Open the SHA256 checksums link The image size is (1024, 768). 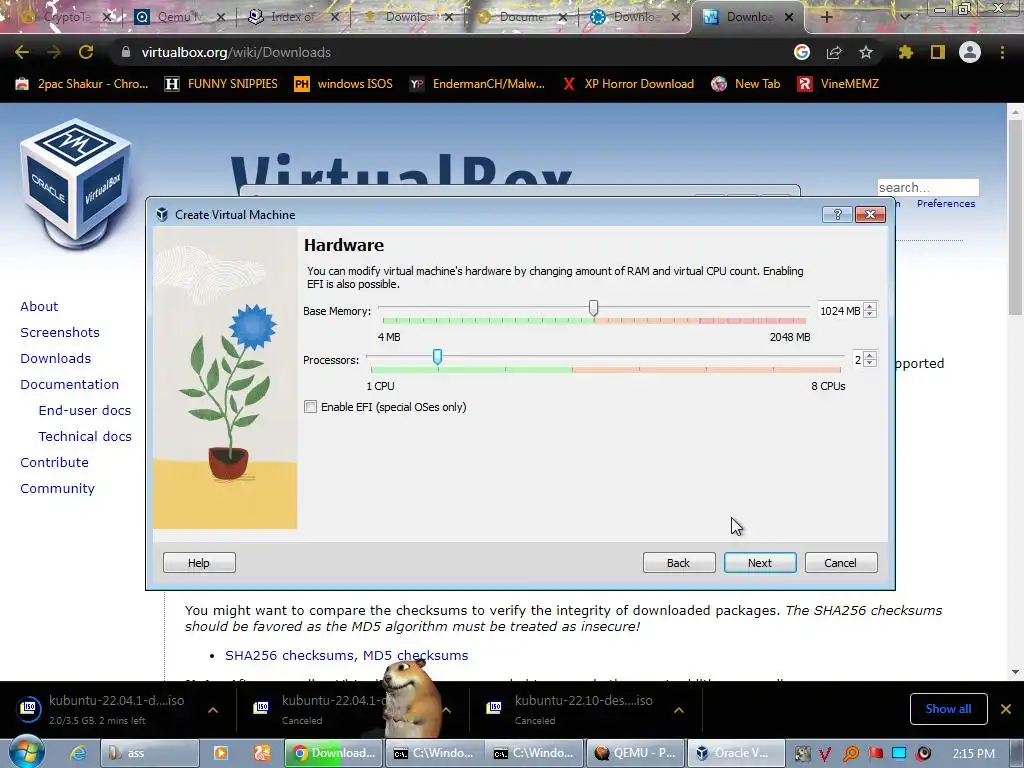pos(290,655)
